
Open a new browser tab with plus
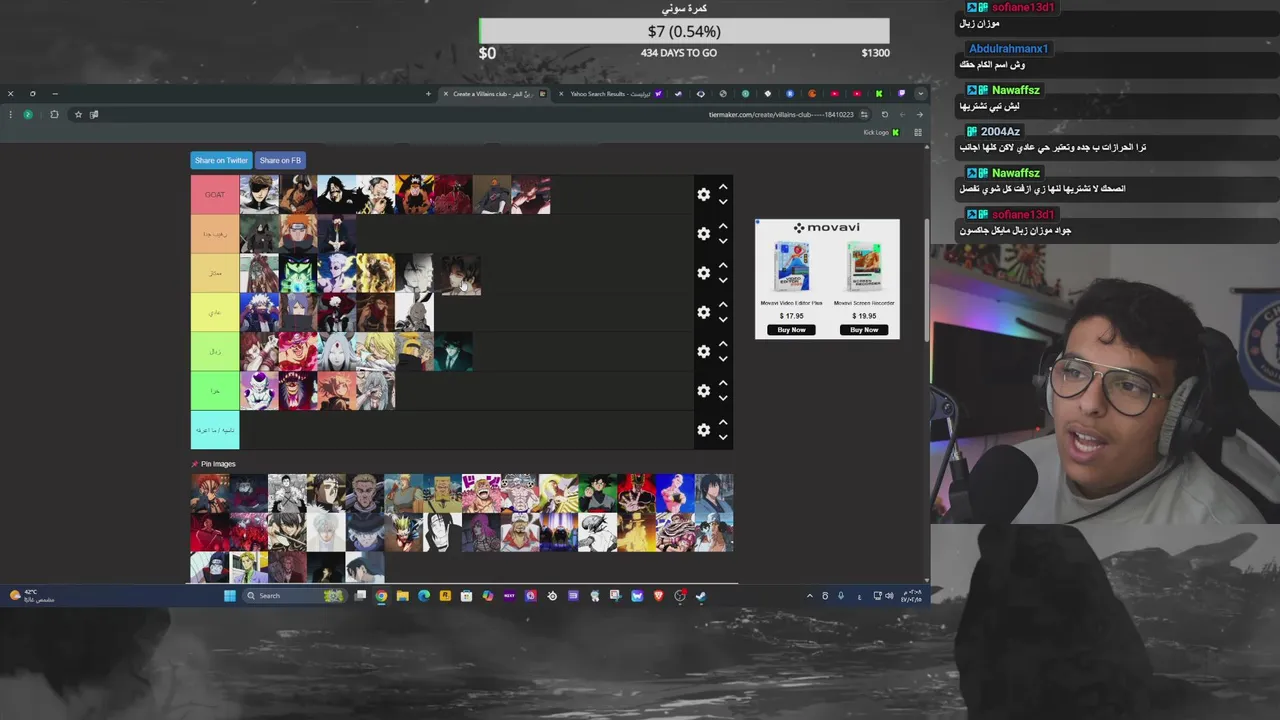tap(428, 94)
